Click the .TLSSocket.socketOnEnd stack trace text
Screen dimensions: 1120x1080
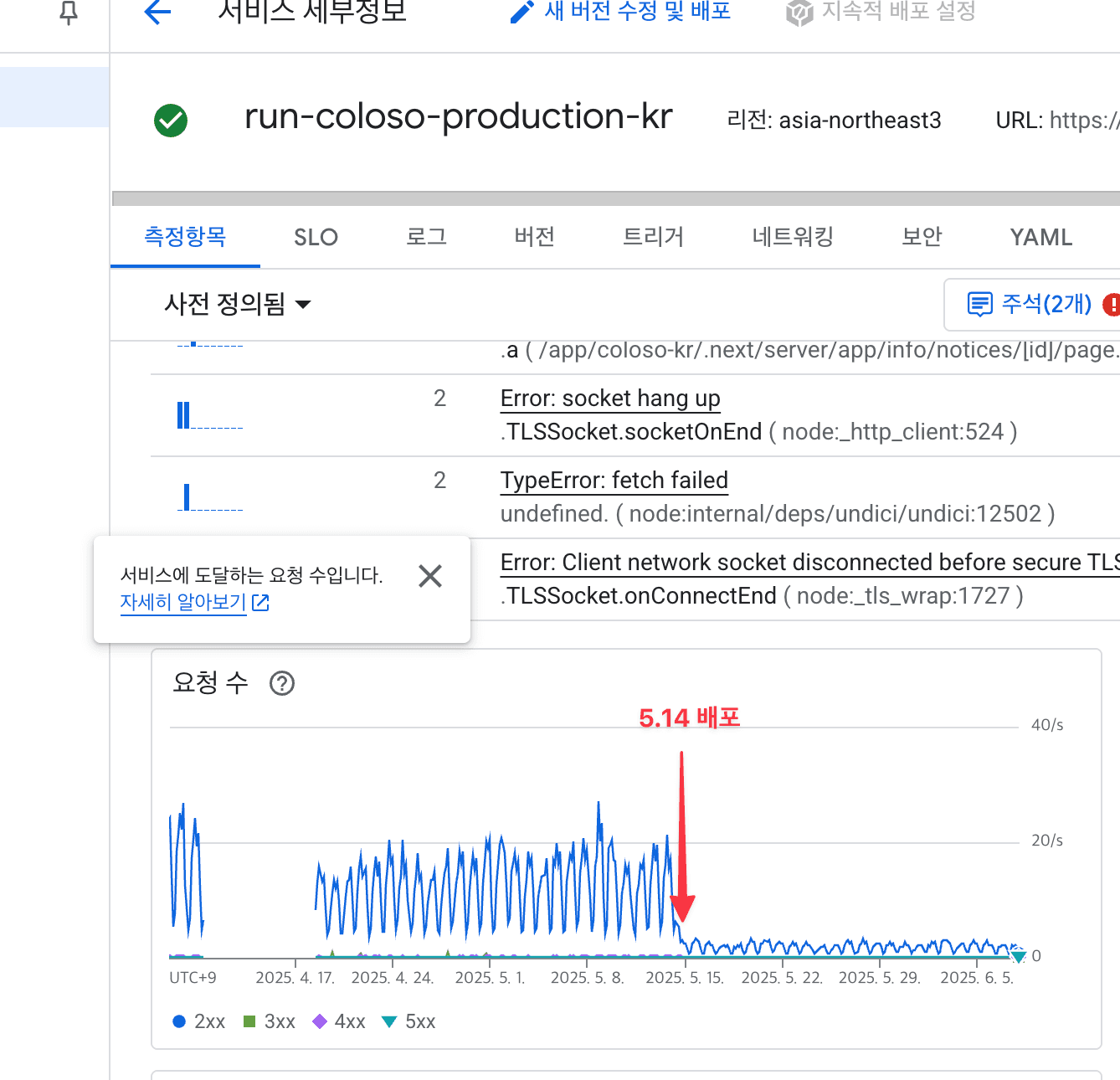(x=631, y=432)
